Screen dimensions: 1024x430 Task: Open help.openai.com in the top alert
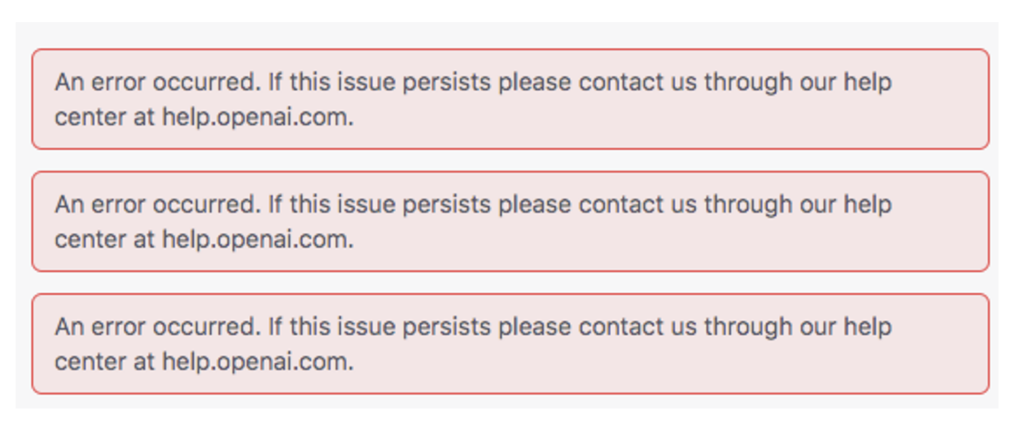(x=257, y=117)
